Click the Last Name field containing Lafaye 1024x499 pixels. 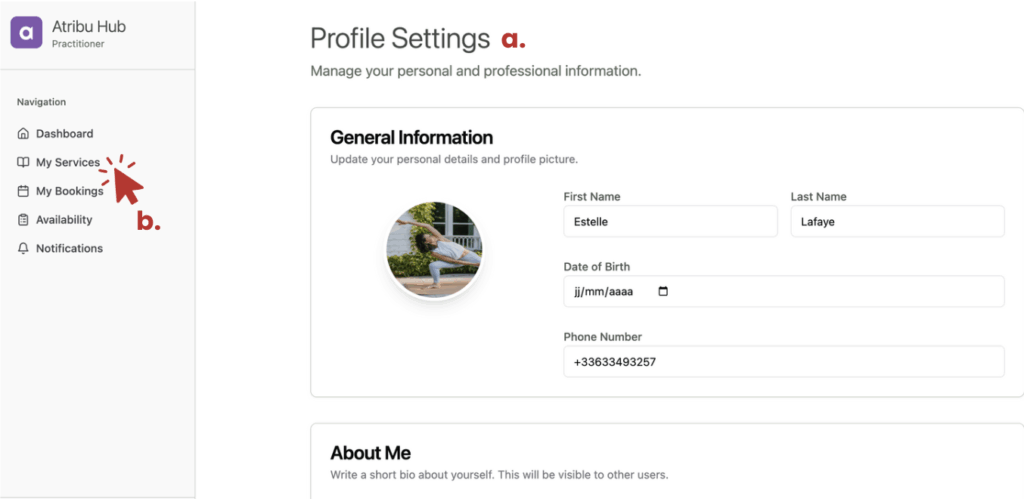tap(897, 222)
